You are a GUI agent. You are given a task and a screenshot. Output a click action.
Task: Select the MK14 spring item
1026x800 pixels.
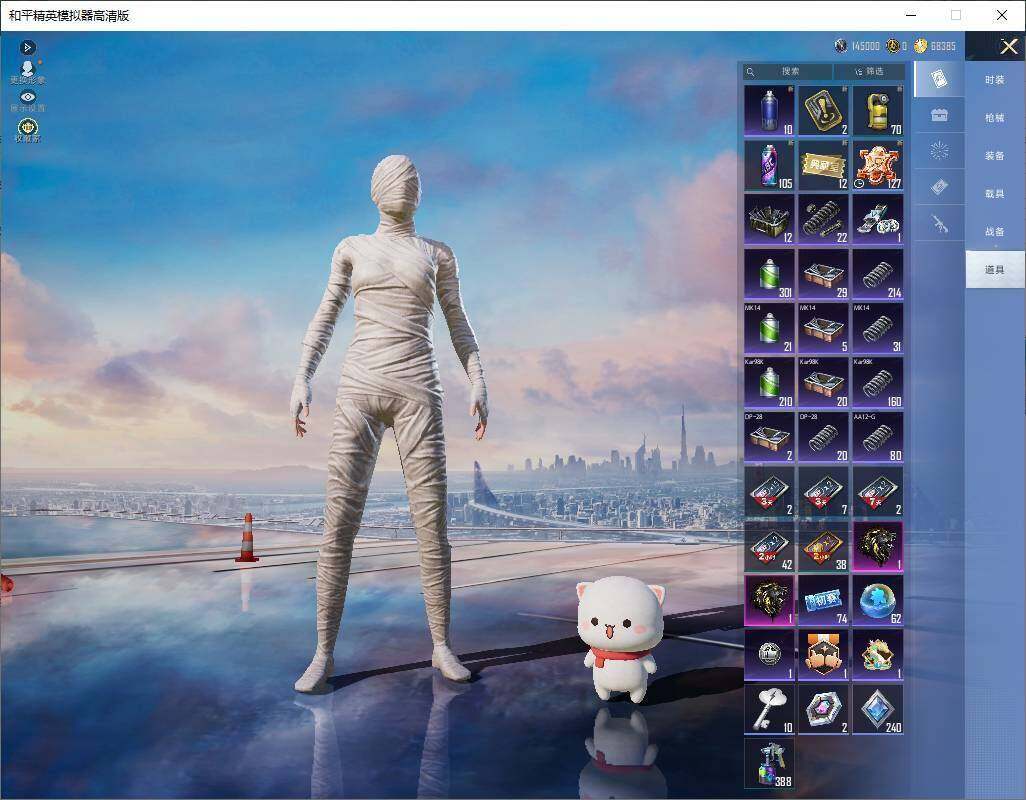click(878, 329)
